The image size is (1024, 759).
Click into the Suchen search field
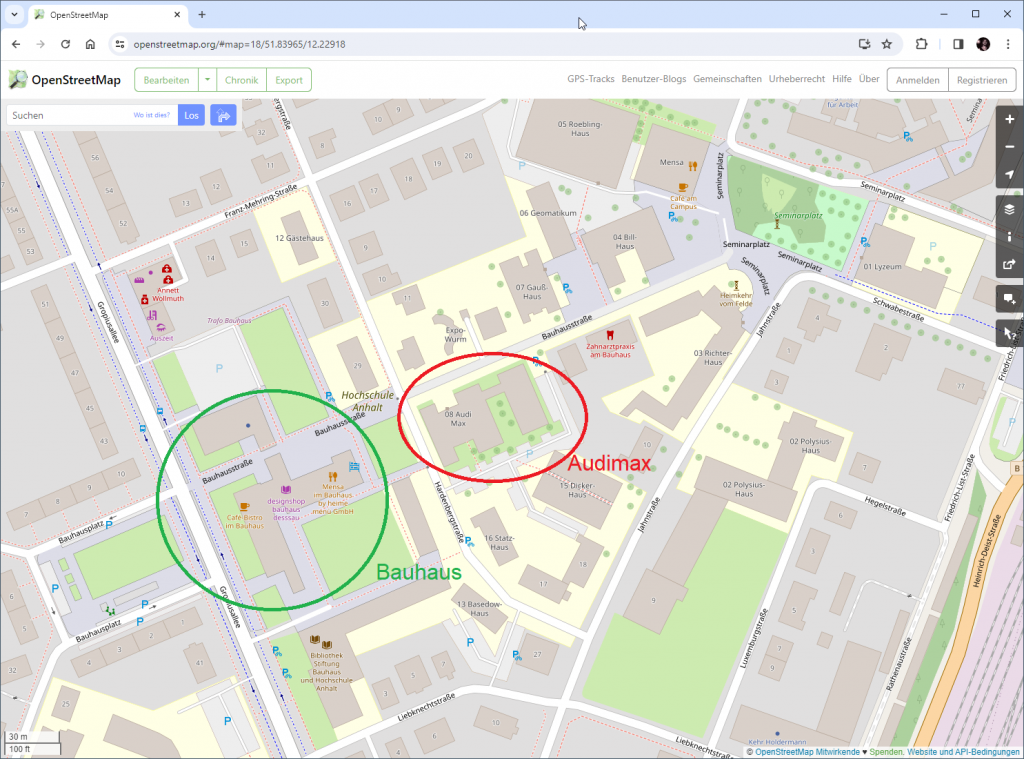tap(70, 116)
